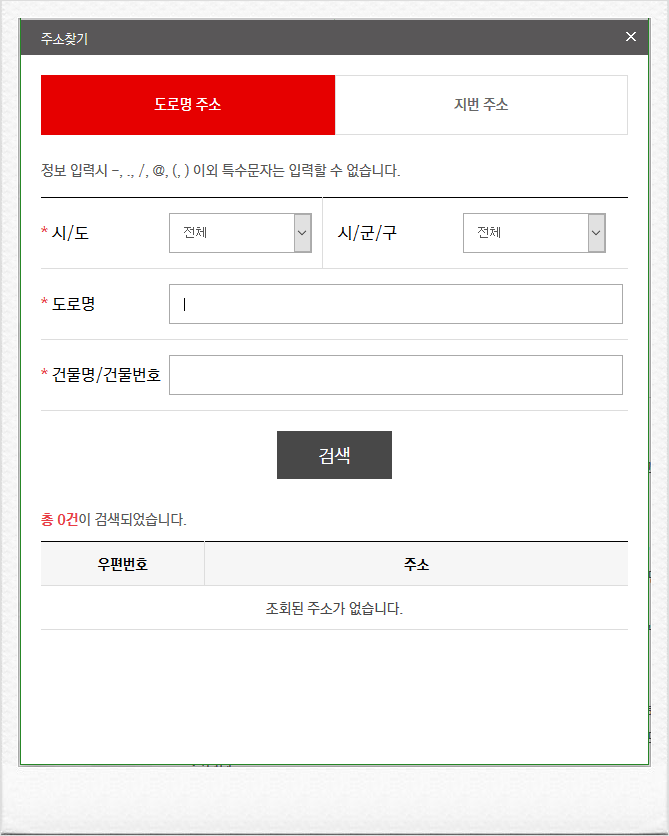669x836 pixels.
Task: Click the 검색 button
Action: [x=334, y=455]
